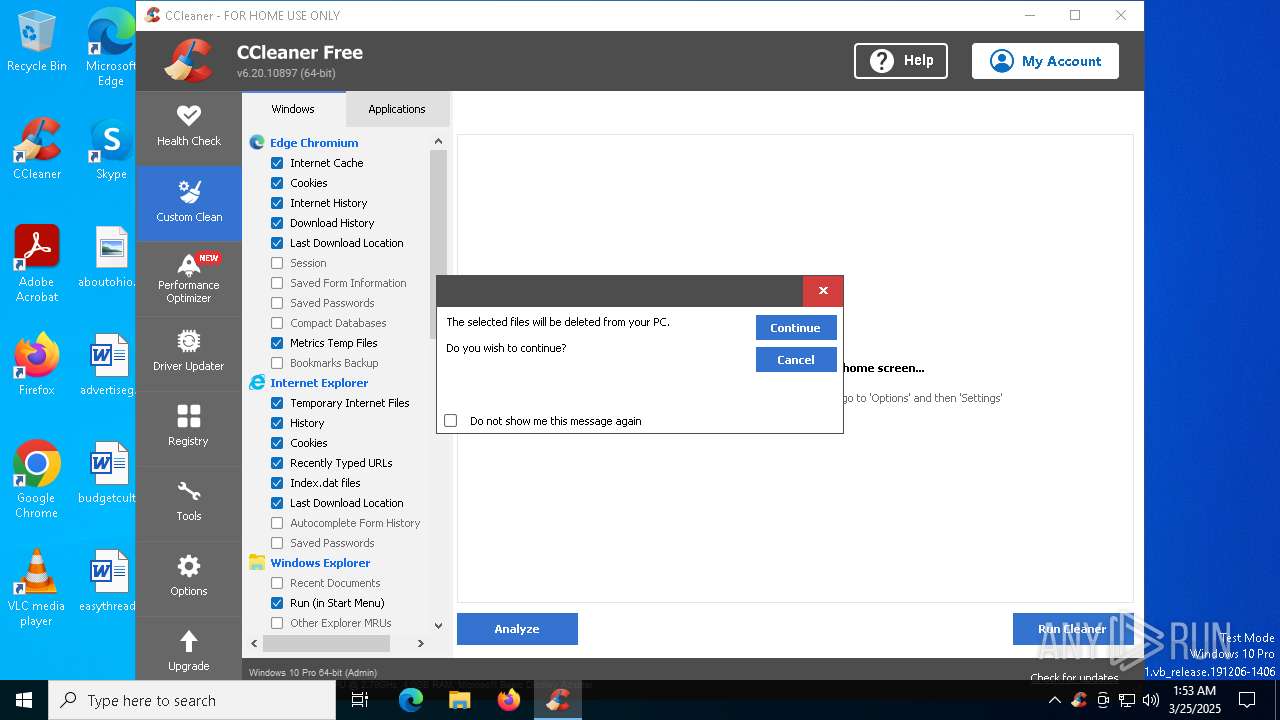Open Driver Updater section
Image resolution: width=1280 pixels, height=720 pixels.
(x=188, y=353)
